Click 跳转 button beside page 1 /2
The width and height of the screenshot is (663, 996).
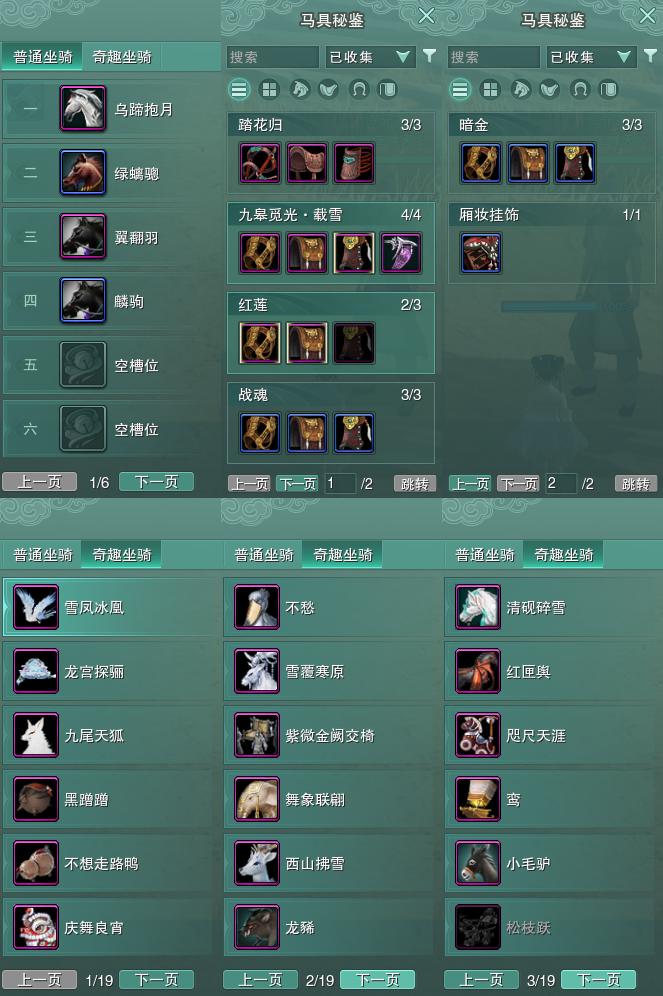415,484
